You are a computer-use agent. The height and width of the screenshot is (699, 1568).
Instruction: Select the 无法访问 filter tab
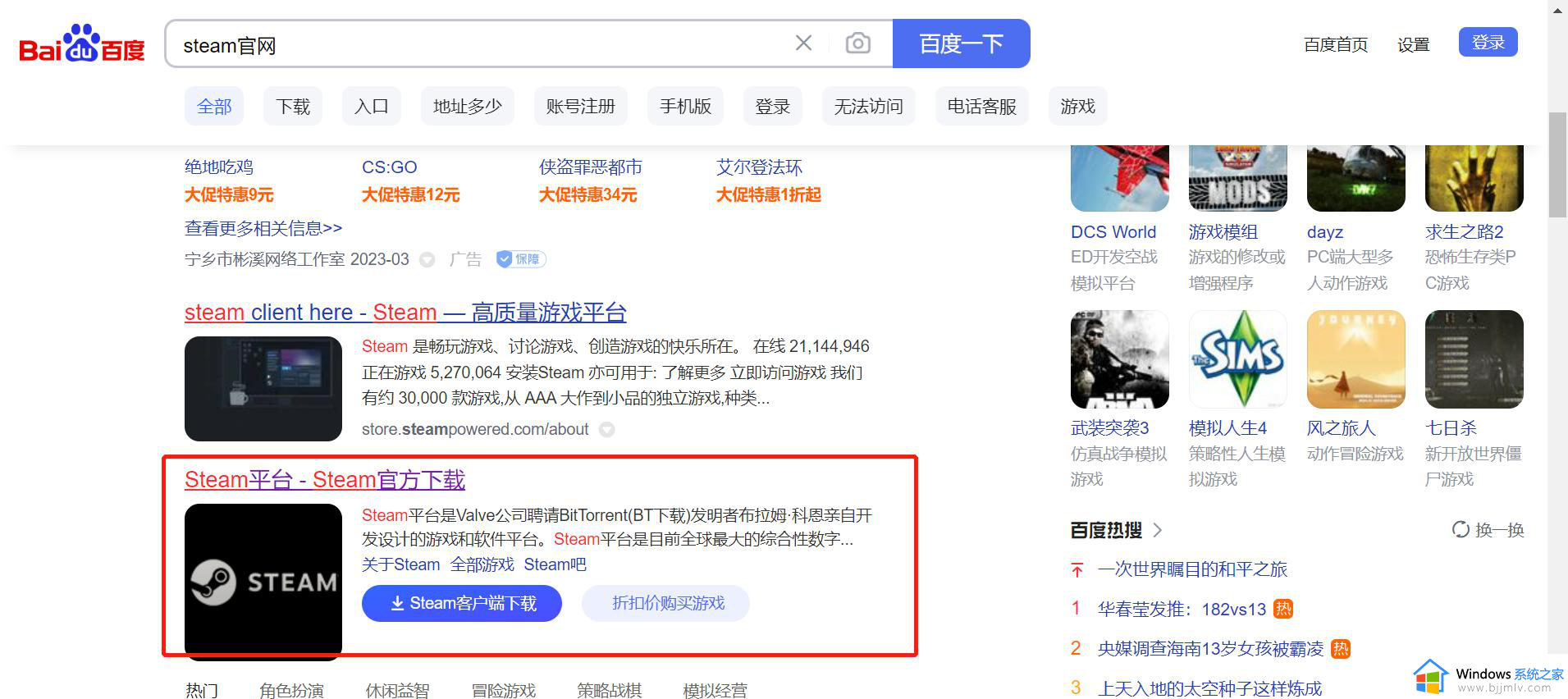[869, 107]
